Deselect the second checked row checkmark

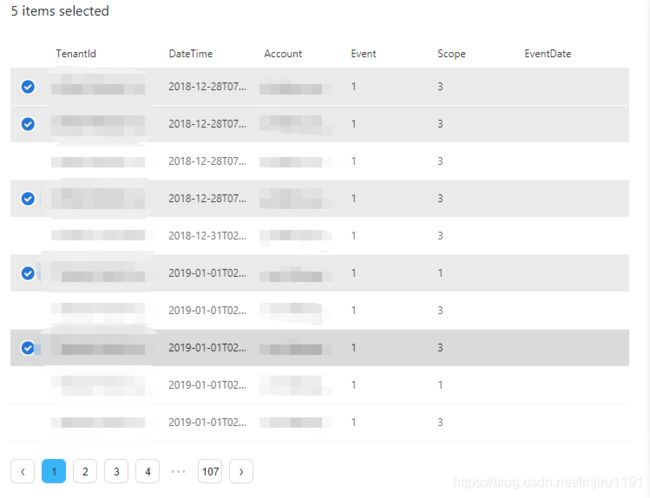(28, 124)
